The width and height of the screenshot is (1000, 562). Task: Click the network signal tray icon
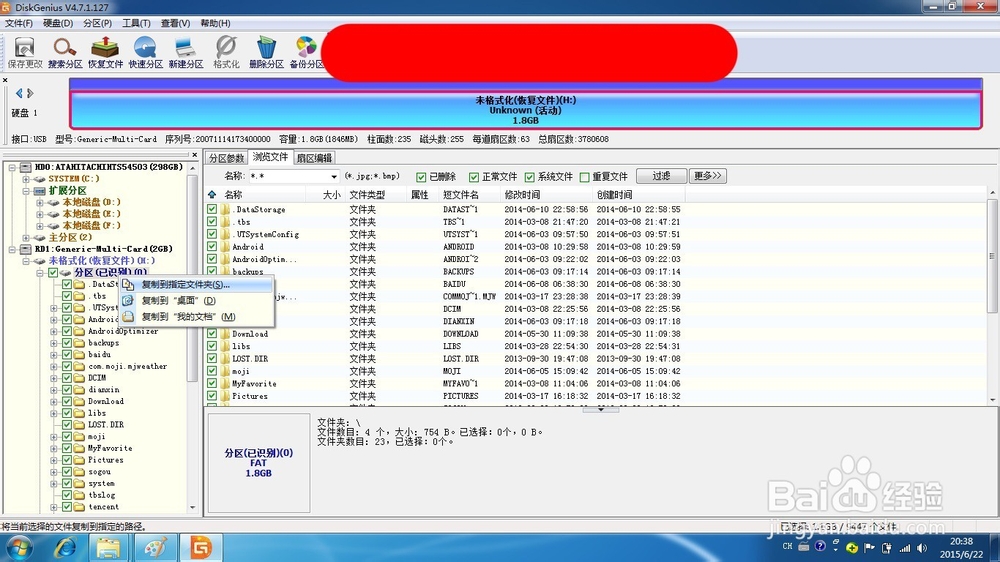point(905,548)
